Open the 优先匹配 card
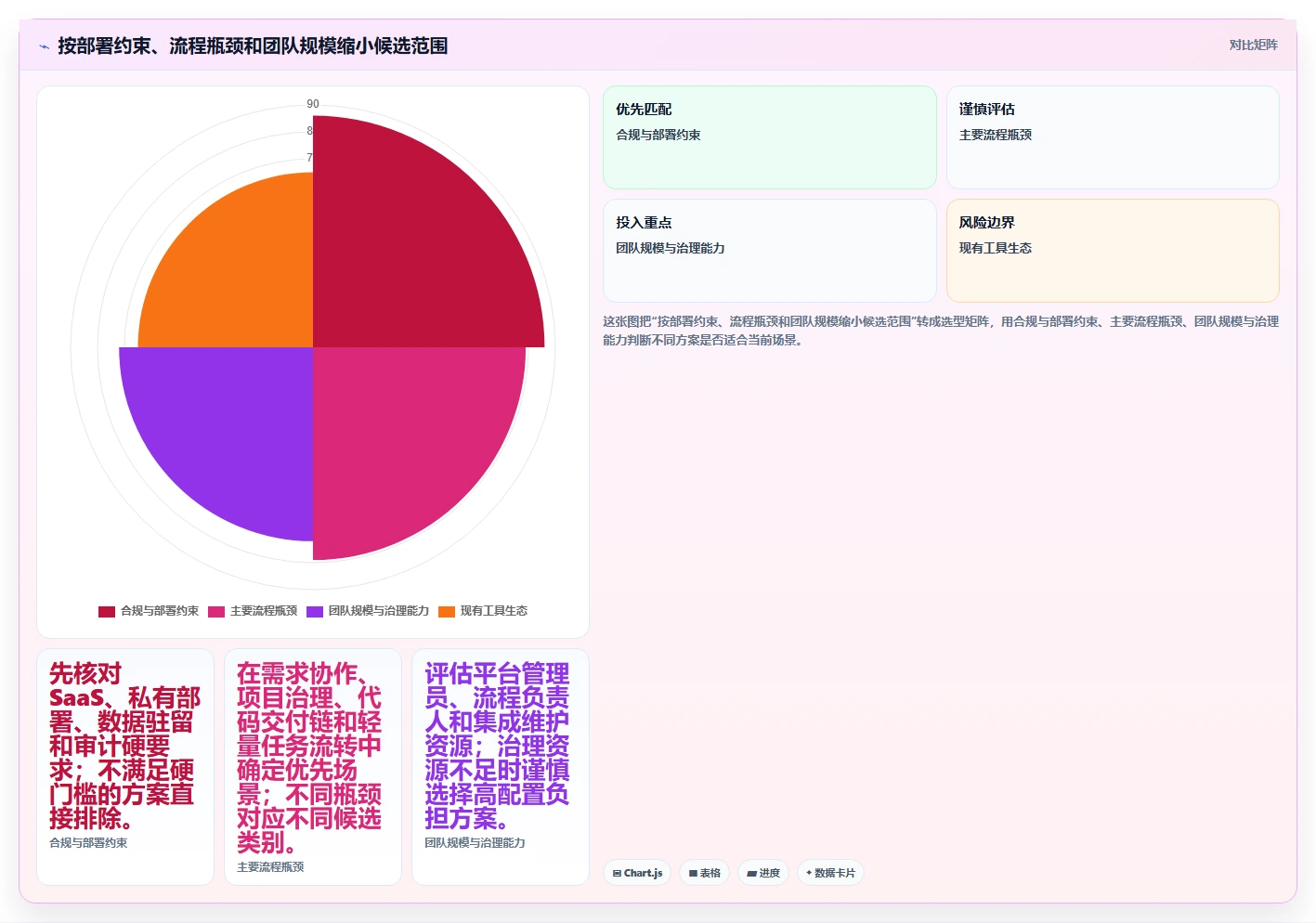Screen dimensions: 1316x923 [770, 137]
